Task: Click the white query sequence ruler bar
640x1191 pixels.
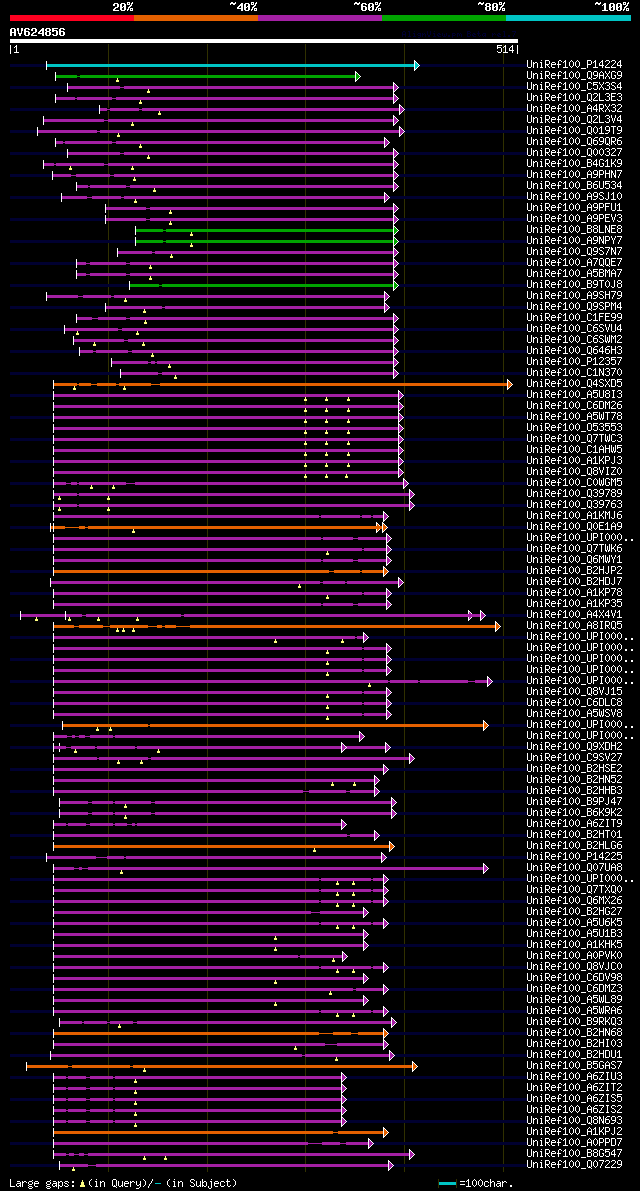Action: pos(263,41)
